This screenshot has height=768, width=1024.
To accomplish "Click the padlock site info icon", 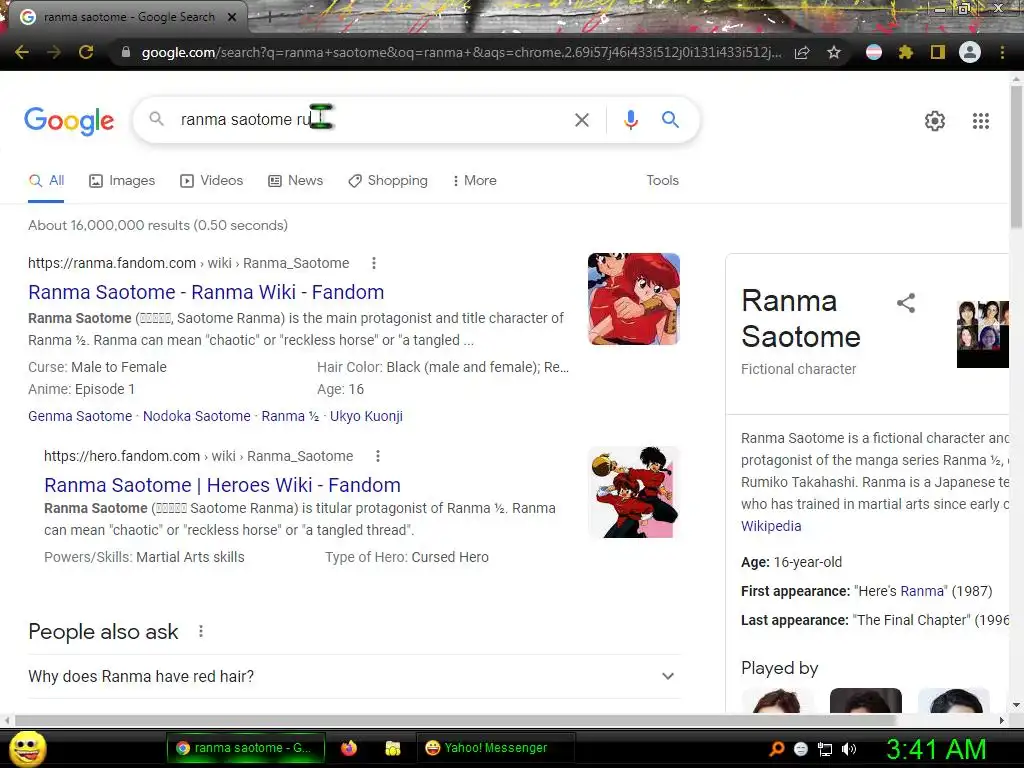I will tap(126, 52).
